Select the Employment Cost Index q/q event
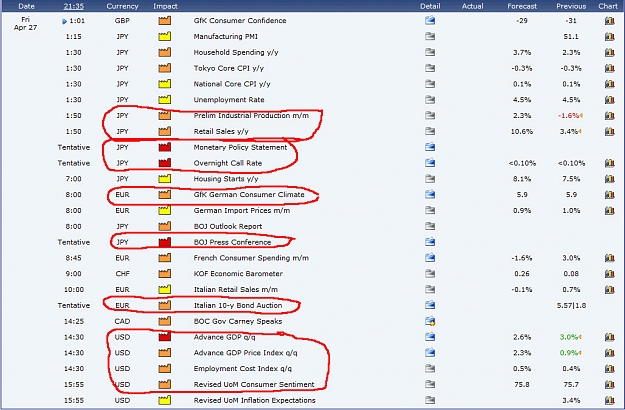Screen dimensions: 625x410 243,369
